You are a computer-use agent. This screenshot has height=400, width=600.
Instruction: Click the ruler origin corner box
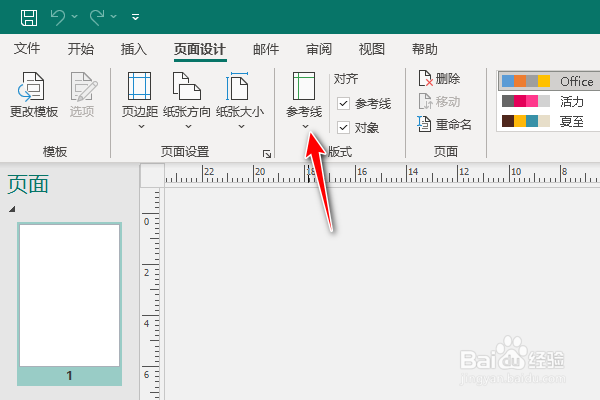(x=152, y=175)
